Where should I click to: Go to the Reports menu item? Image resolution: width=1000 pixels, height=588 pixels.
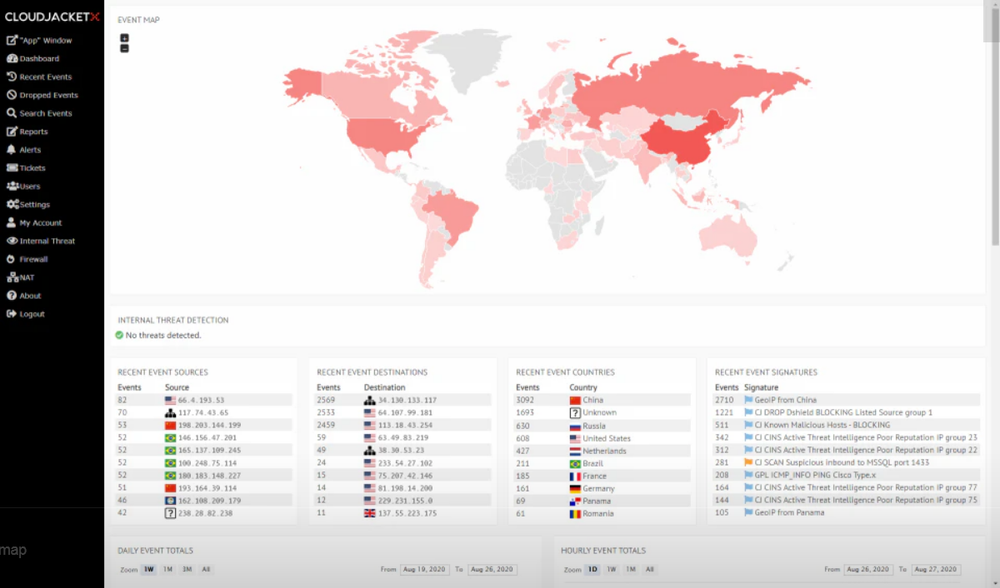(x=33, y=131)
